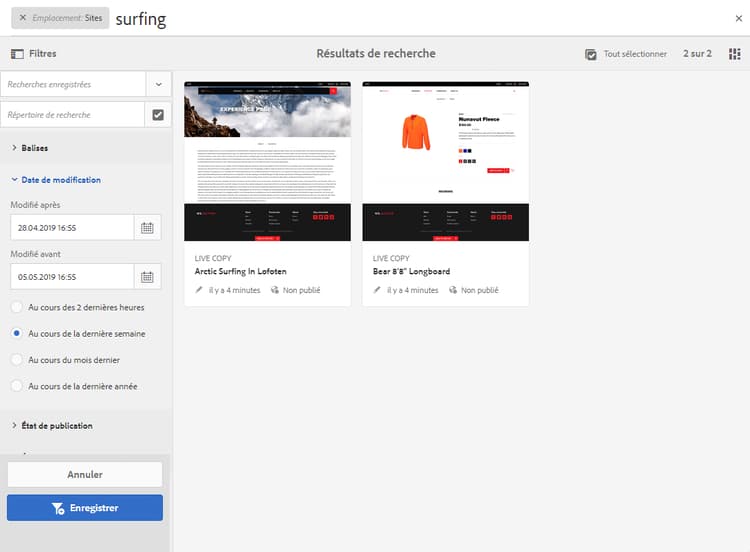Expand the Balises section

(30, 148)
